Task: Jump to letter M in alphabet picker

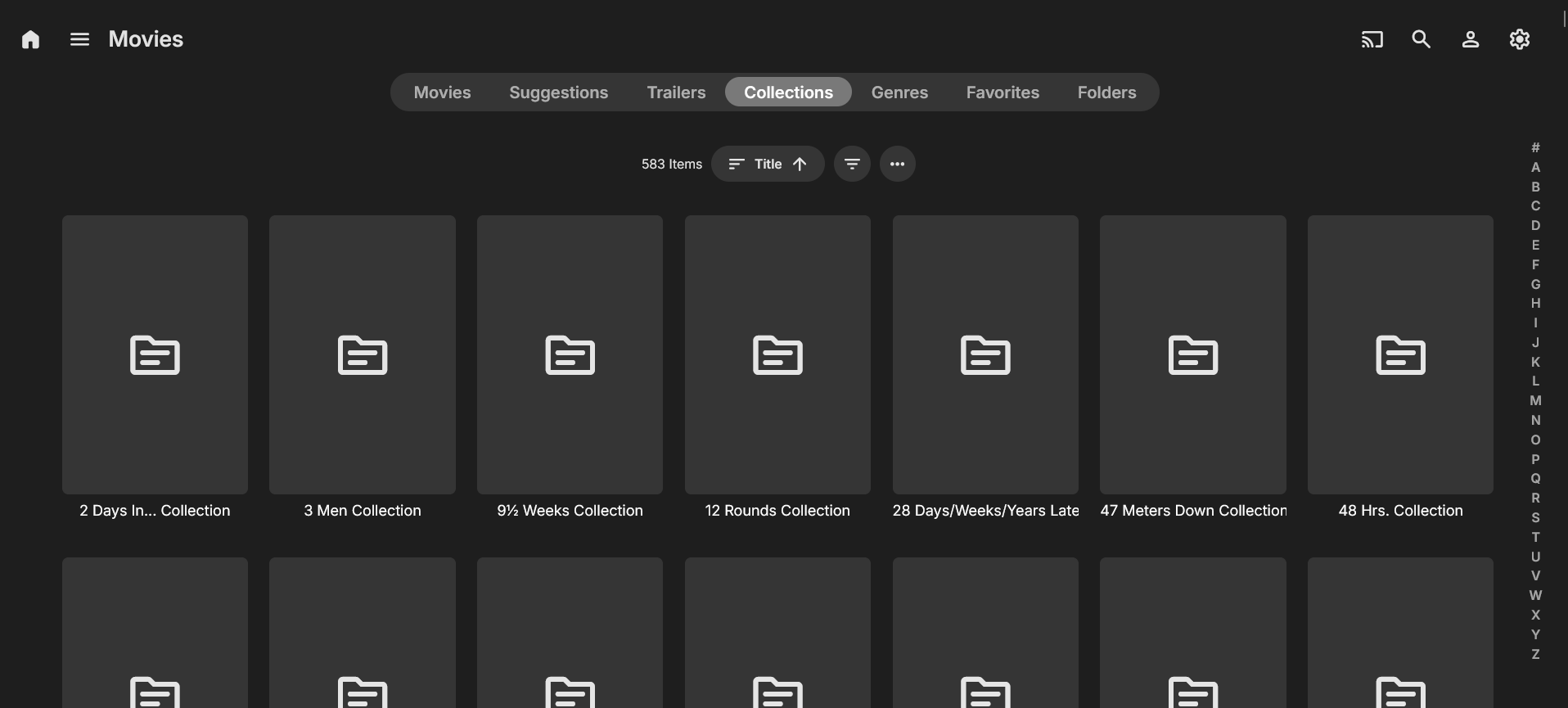Action: [1535, 400]
